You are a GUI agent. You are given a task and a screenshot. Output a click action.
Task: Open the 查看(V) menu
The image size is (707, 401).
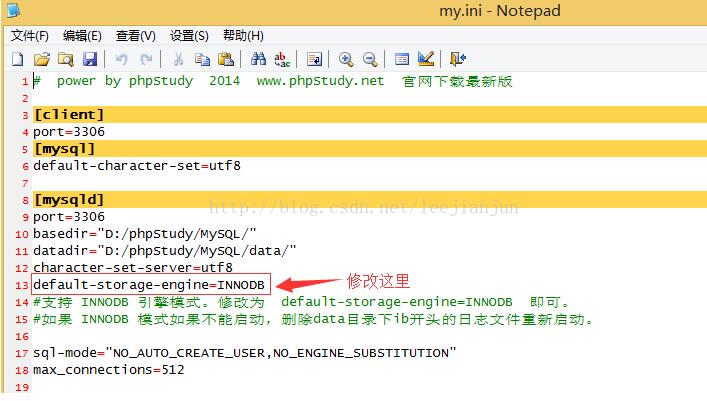(136, 35)
